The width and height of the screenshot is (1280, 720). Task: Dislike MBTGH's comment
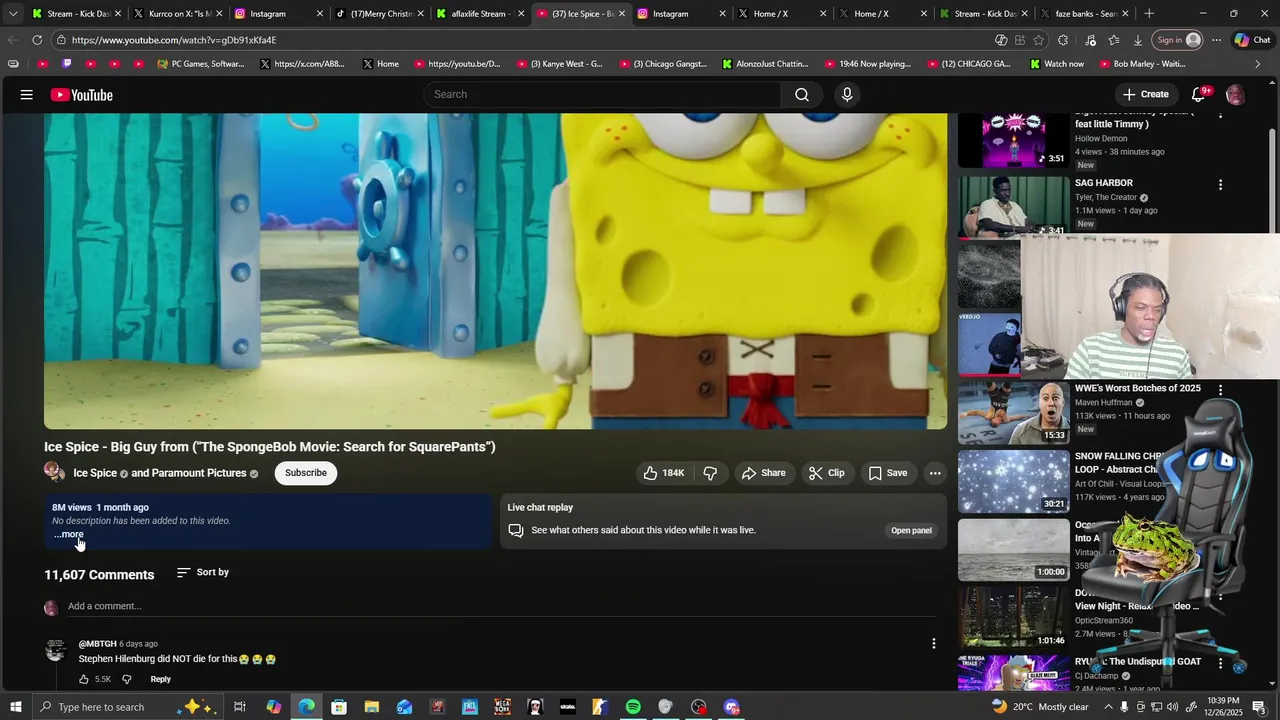[127, 679]
